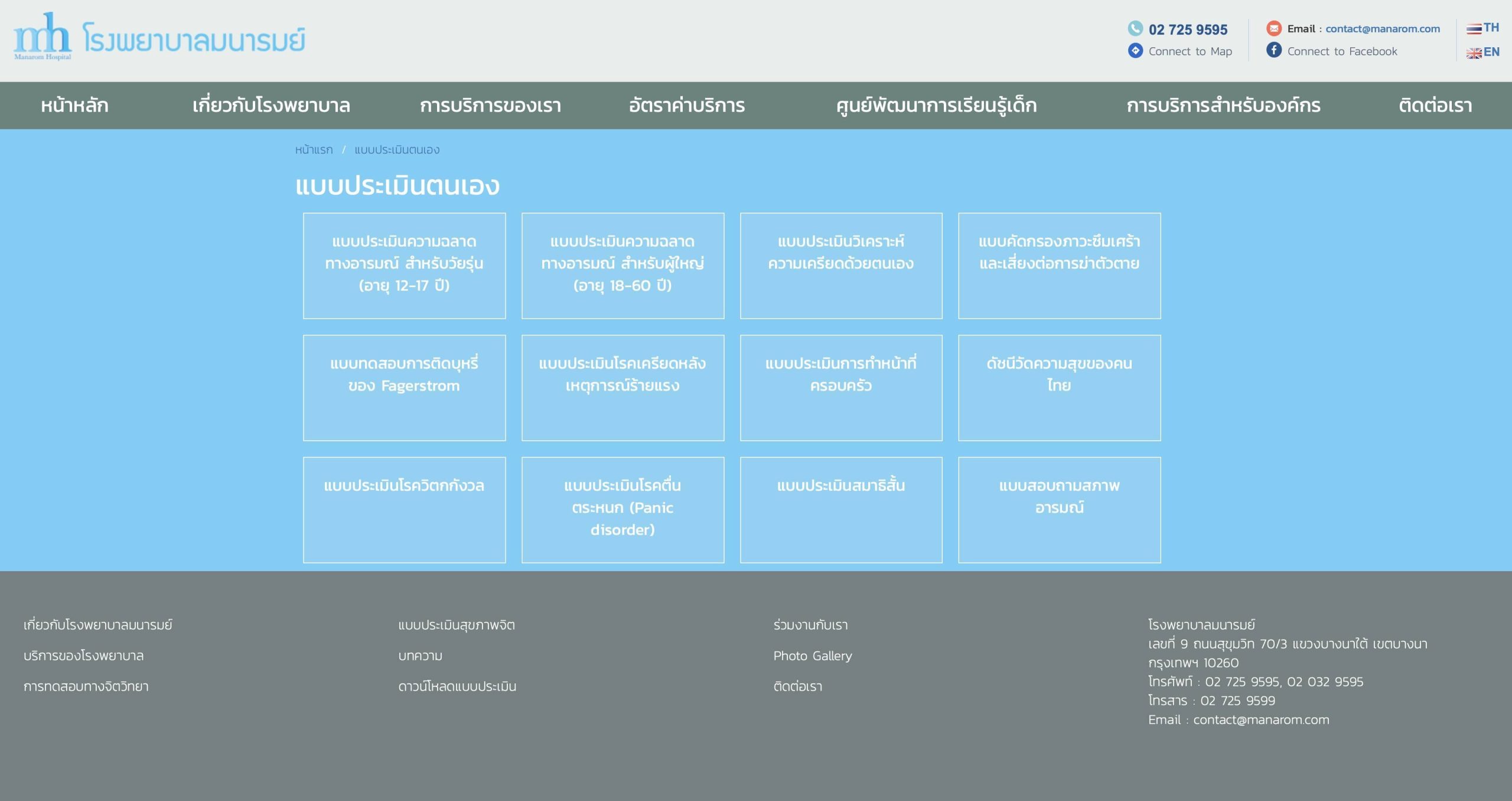Click หน้าแรก breadcrumb link

pyautogui.click(x=314, y=150)
